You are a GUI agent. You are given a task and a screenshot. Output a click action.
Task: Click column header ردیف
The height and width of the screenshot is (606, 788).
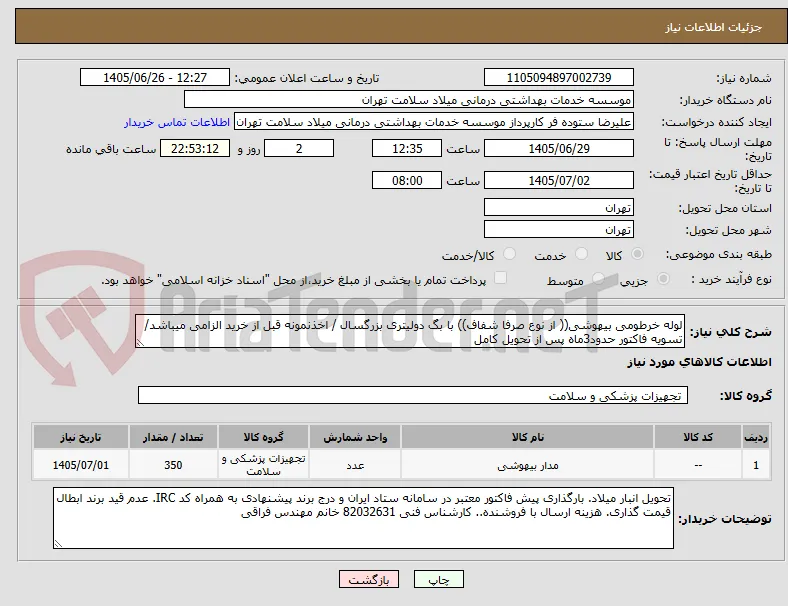coord(755,437)
